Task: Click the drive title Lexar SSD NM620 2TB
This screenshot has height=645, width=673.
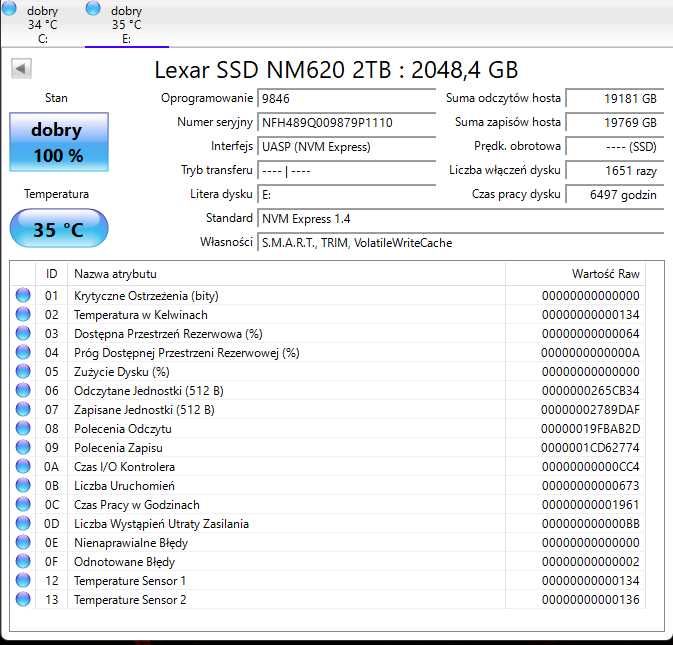Action: coord(273,70)
